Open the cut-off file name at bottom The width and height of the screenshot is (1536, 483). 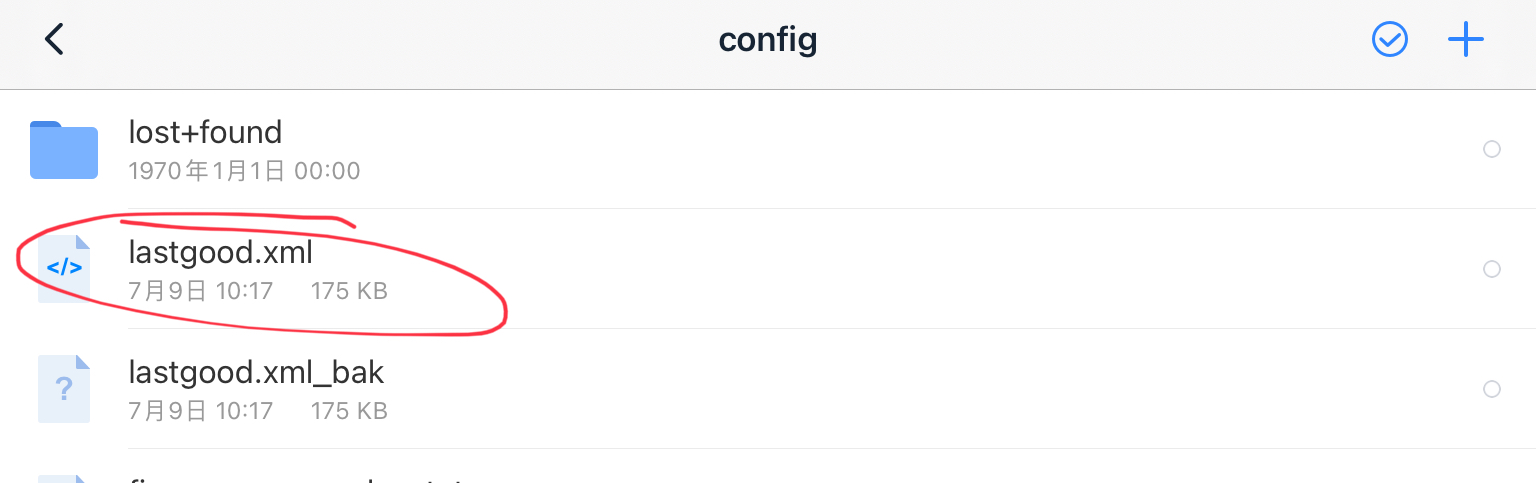coord(300,479)
